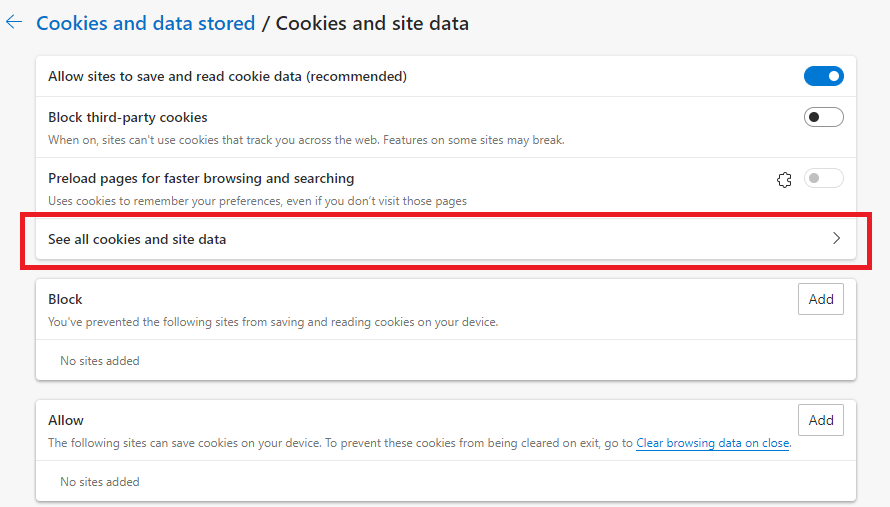Click the Allow section heading
Screen dimensions: 890x507
[66, 420]
